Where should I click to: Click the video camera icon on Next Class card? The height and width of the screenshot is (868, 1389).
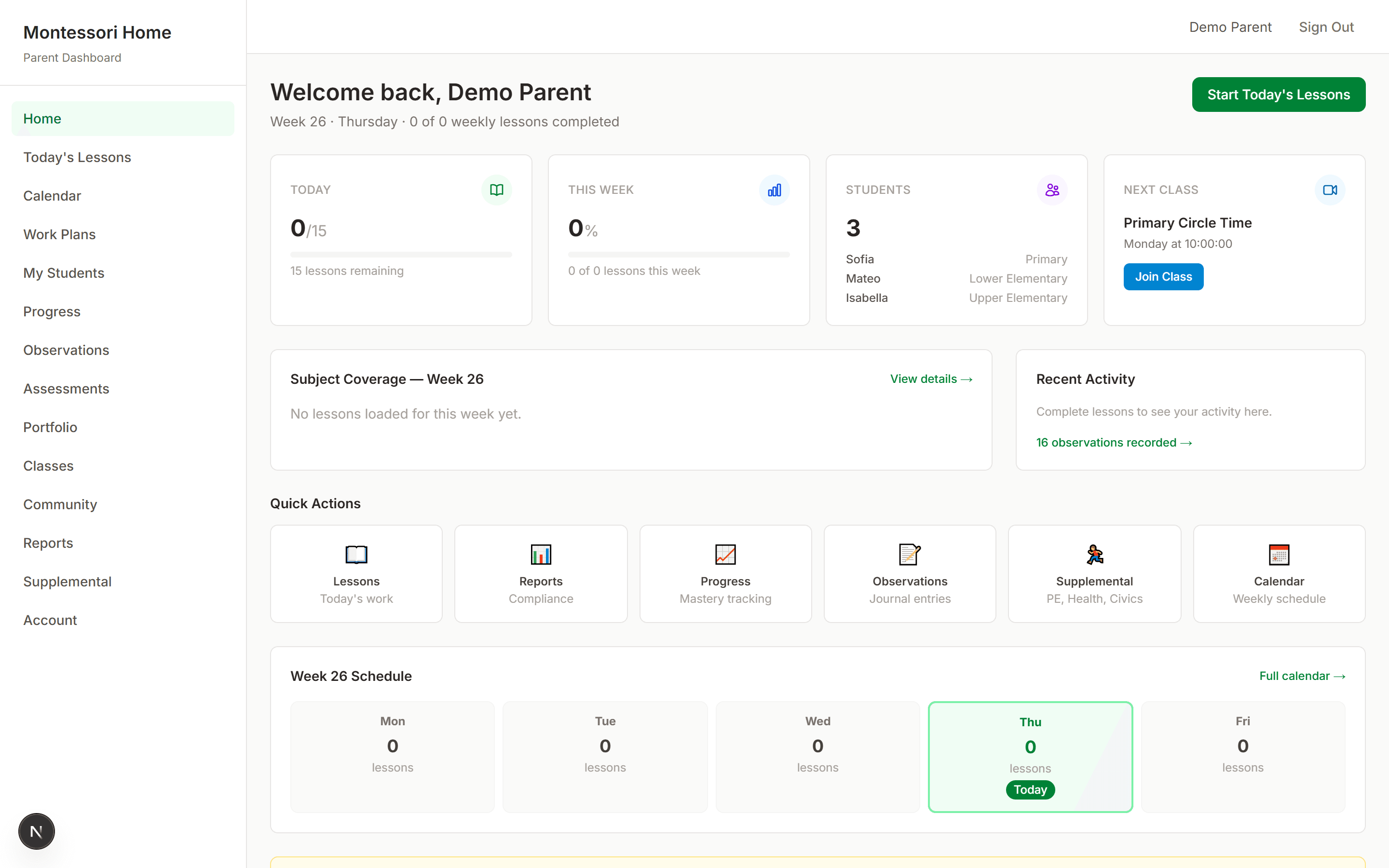pyautogui.click(x=1330, y=190)
